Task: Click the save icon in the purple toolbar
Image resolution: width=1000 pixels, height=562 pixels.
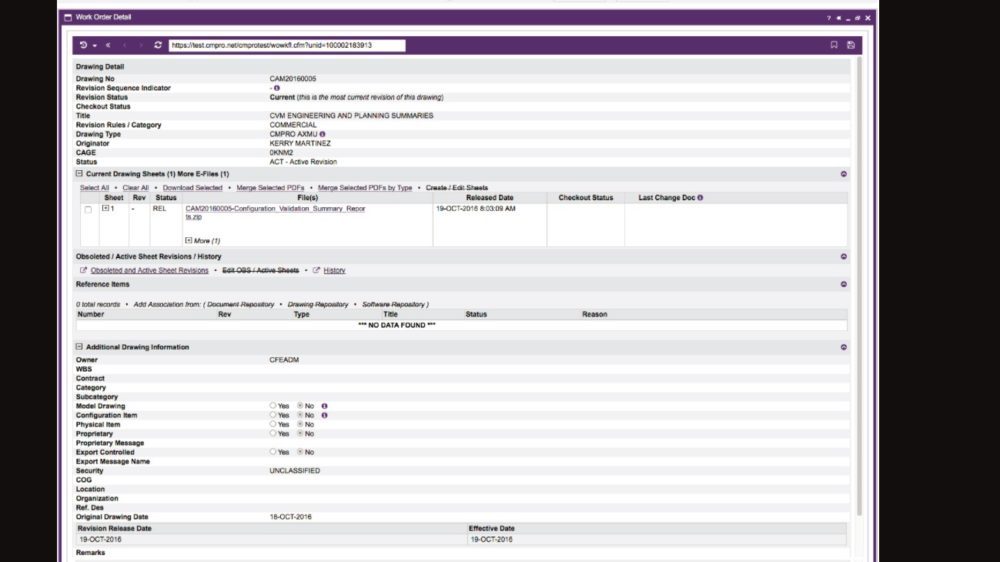Action: [850, 45]
